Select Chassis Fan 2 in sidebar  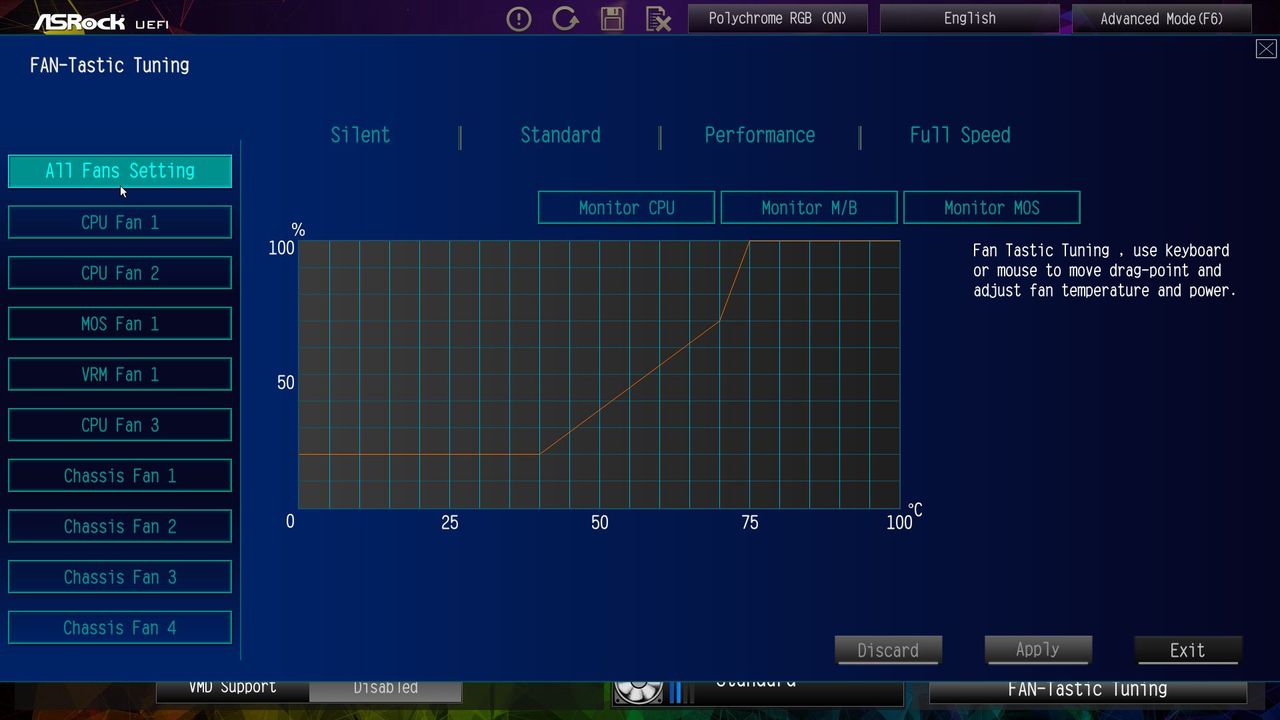click(x=120, y=526)
